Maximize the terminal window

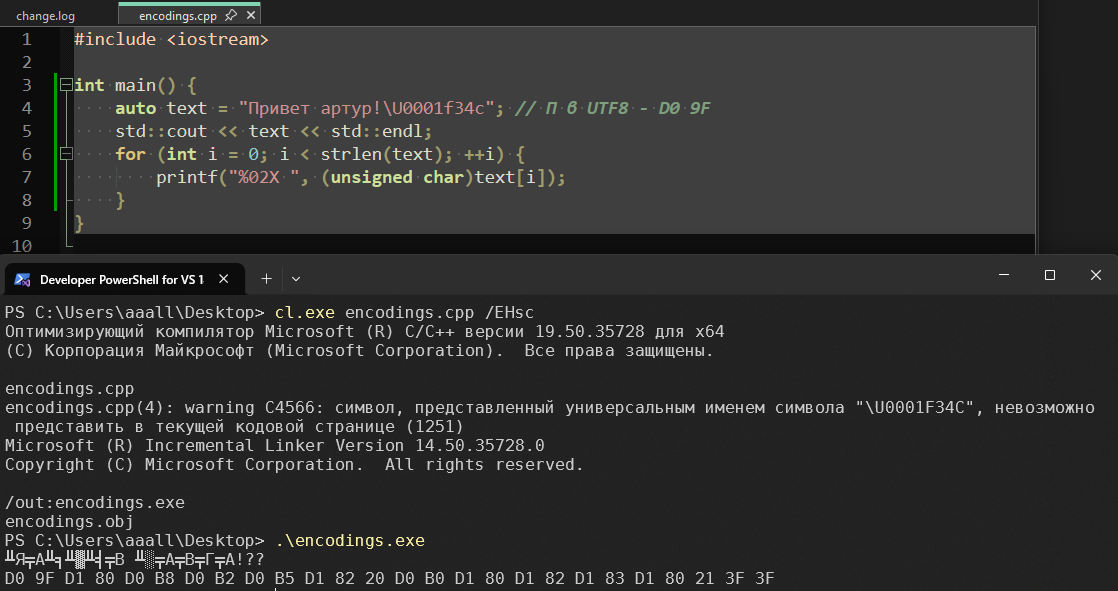pos(1048,275)
